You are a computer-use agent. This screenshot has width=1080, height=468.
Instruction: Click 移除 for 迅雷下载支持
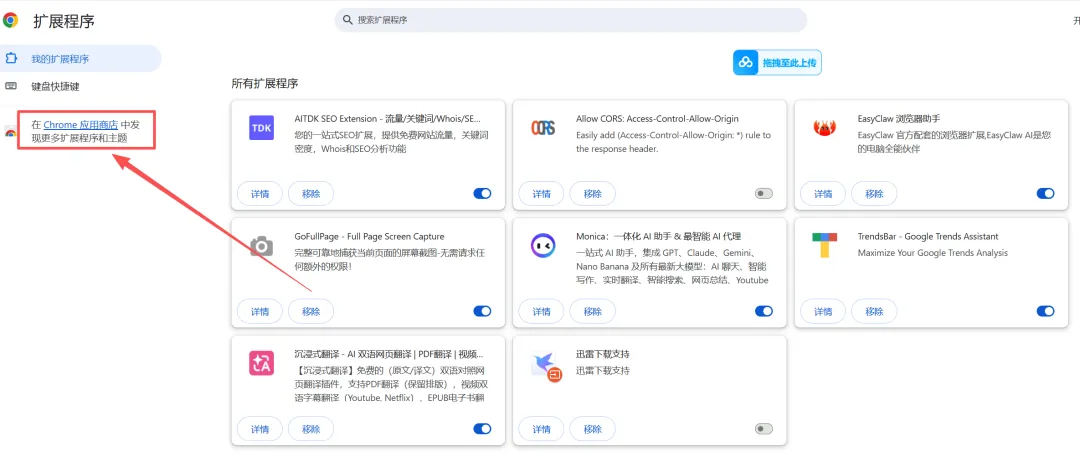592,429
